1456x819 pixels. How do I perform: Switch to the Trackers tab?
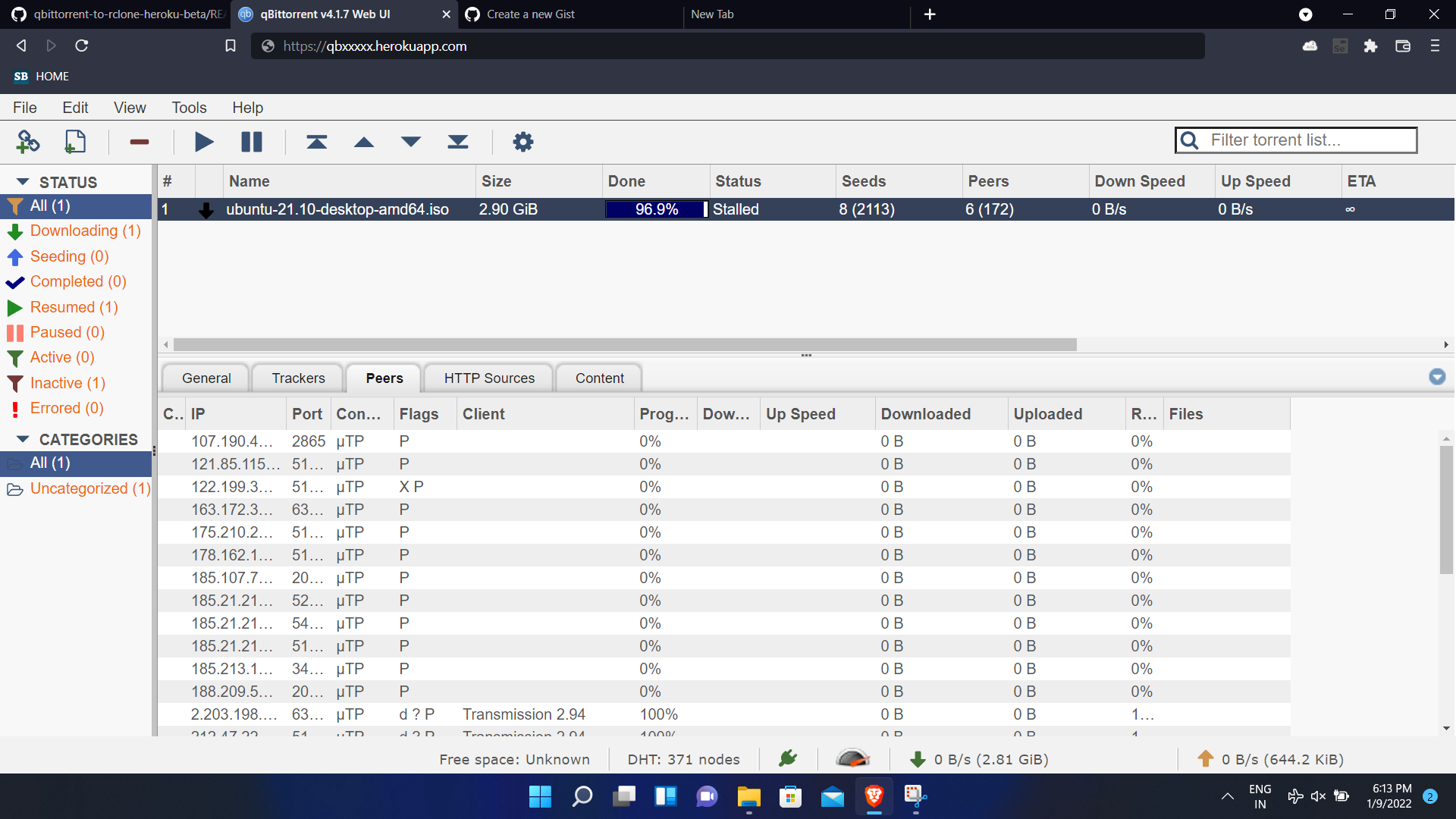(x=298, y=378)
